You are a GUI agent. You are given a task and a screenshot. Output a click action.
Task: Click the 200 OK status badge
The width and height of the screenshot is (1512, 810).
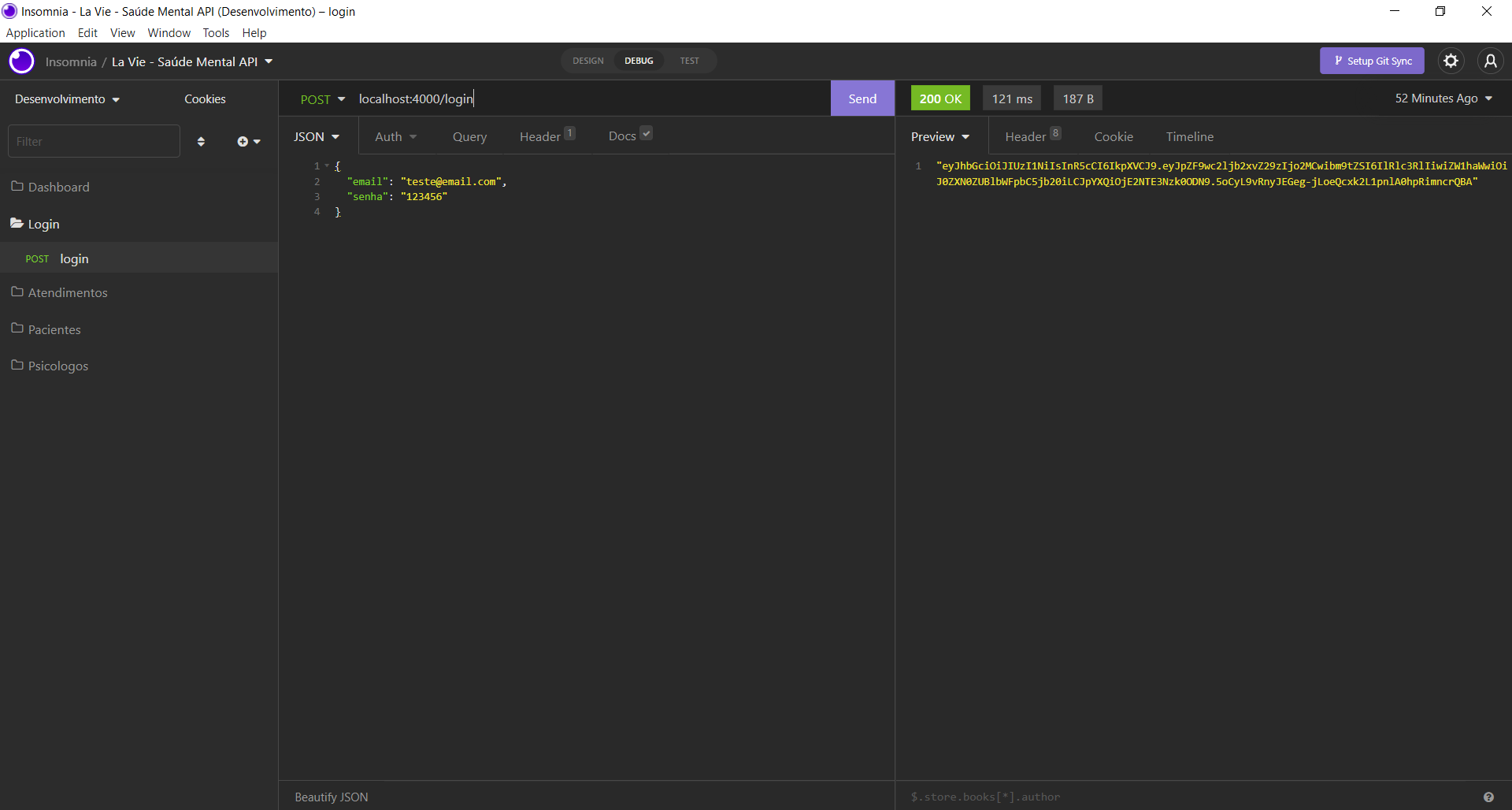(x=940, y=98)
